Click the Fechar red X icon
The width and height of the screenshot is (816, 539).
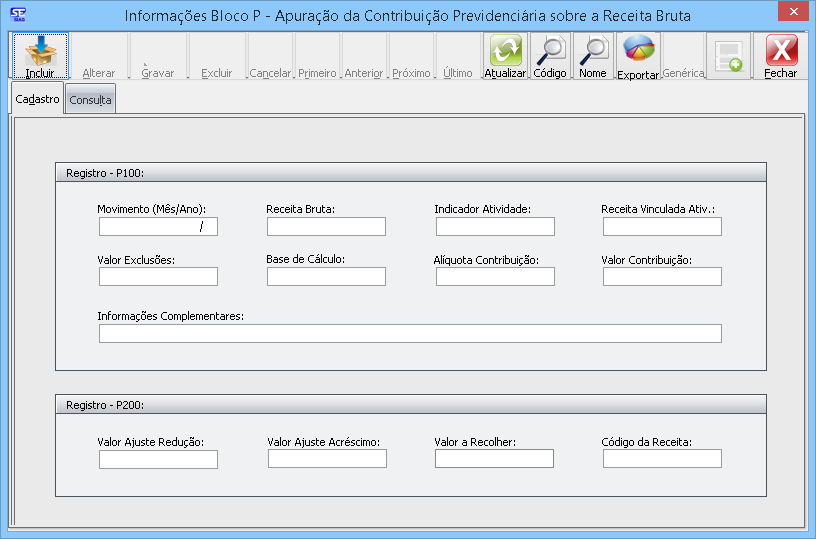pyautogui.click(x=780, y=51)
